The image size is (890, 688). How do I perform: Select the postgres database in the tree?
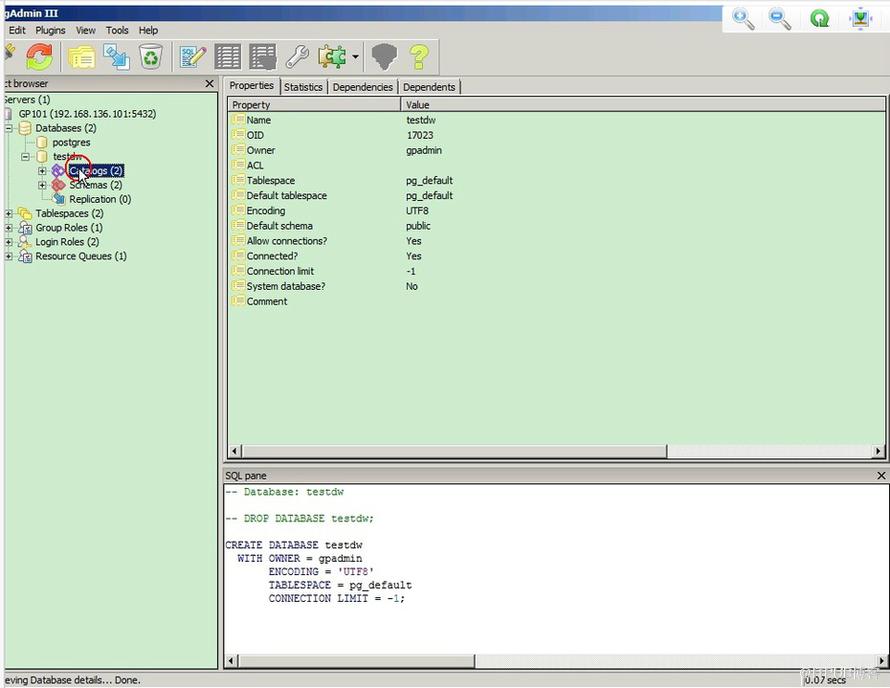[72, 142]
